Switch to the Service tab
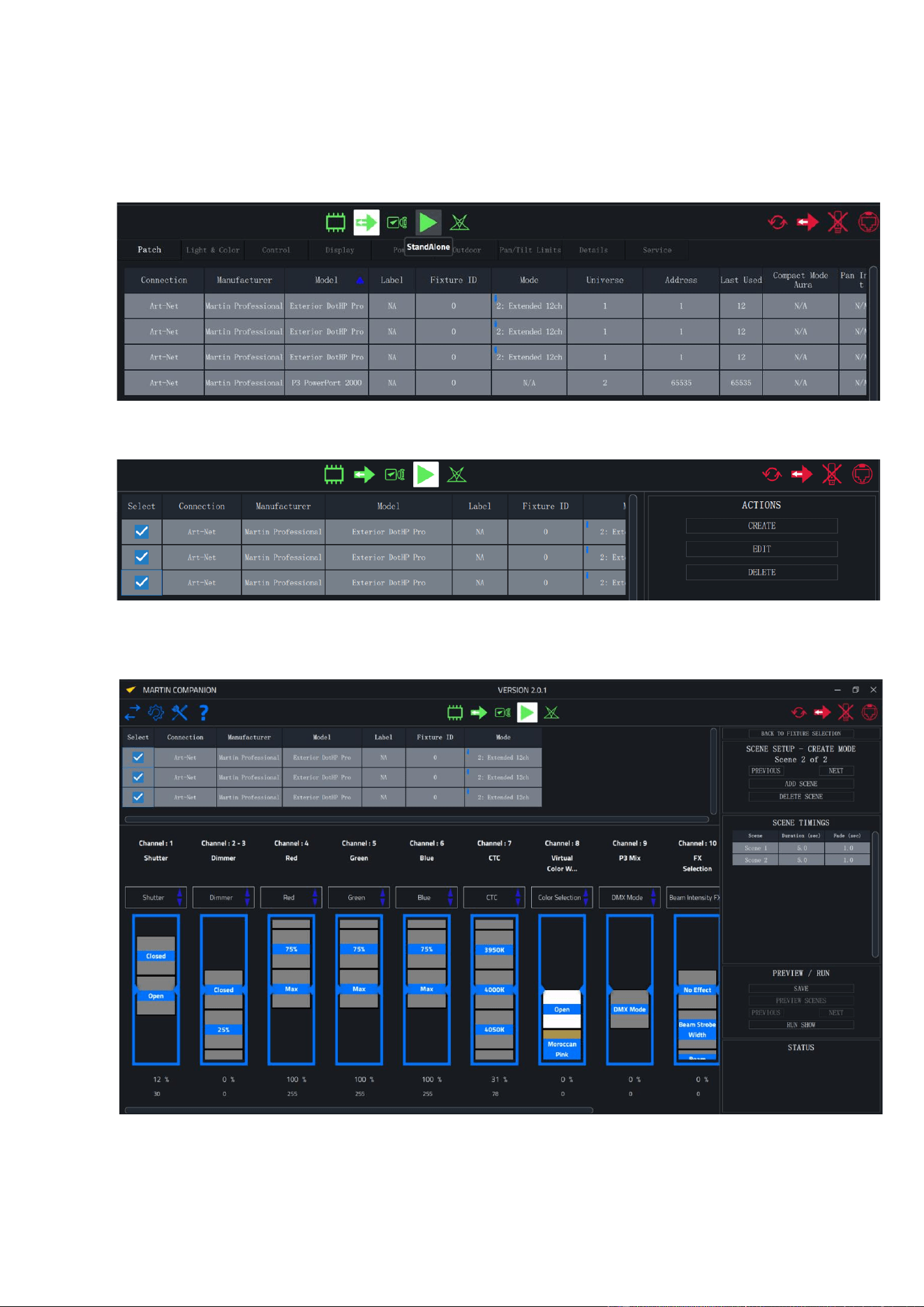This screenshot has width=924, height=1307. (657, 250)
